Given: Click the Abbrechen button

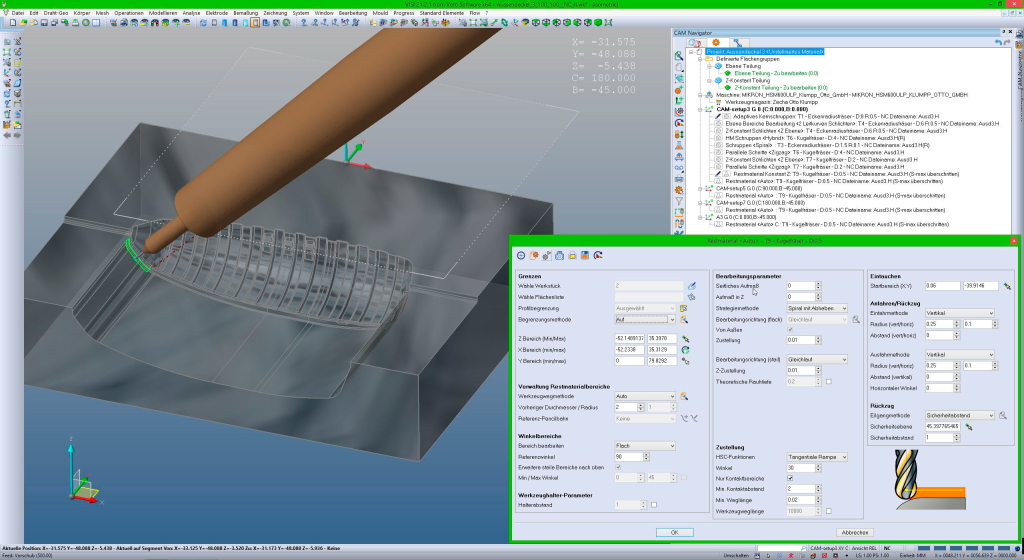Looking at the screenshot, I should coord(854,533).
